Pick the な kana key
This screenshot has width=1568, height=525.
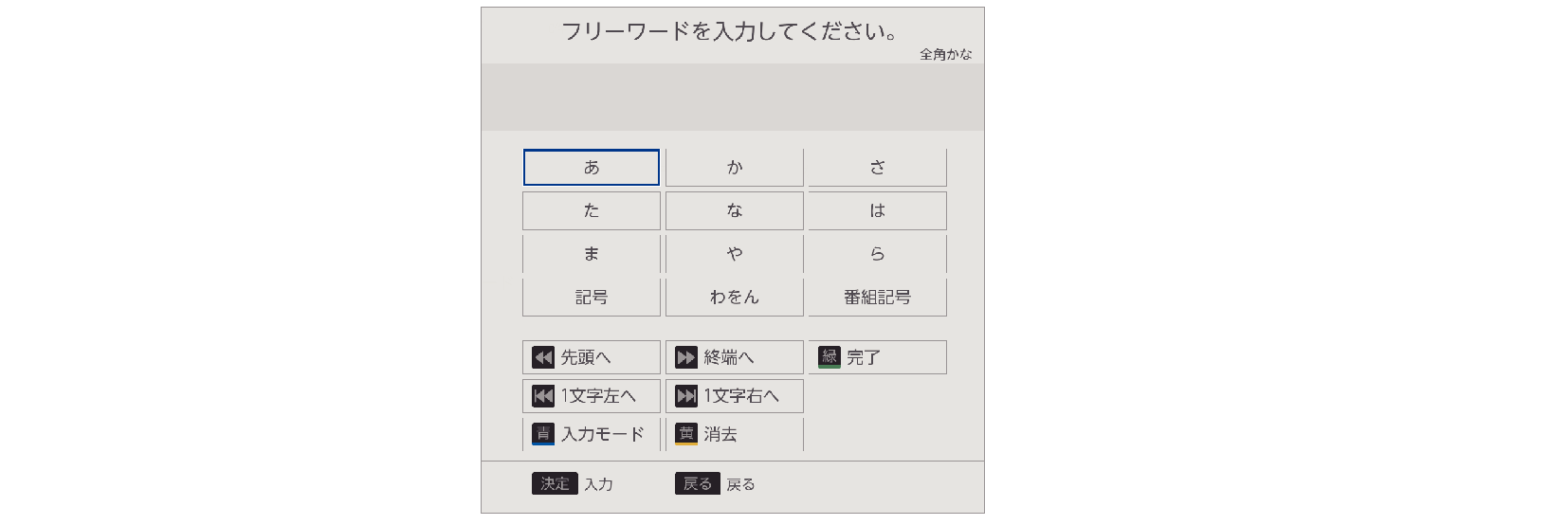click(734, 210)
